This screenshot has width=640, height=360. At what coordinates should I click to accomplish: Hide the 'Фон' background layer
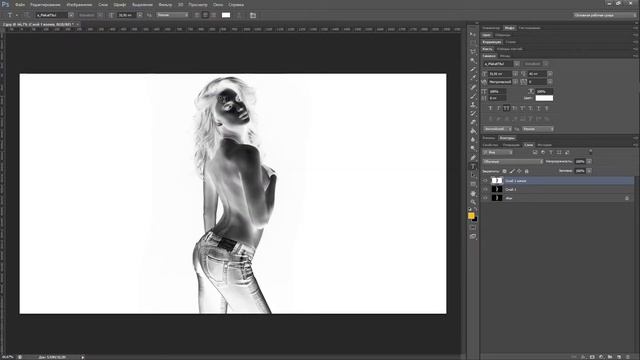[485, 198]
